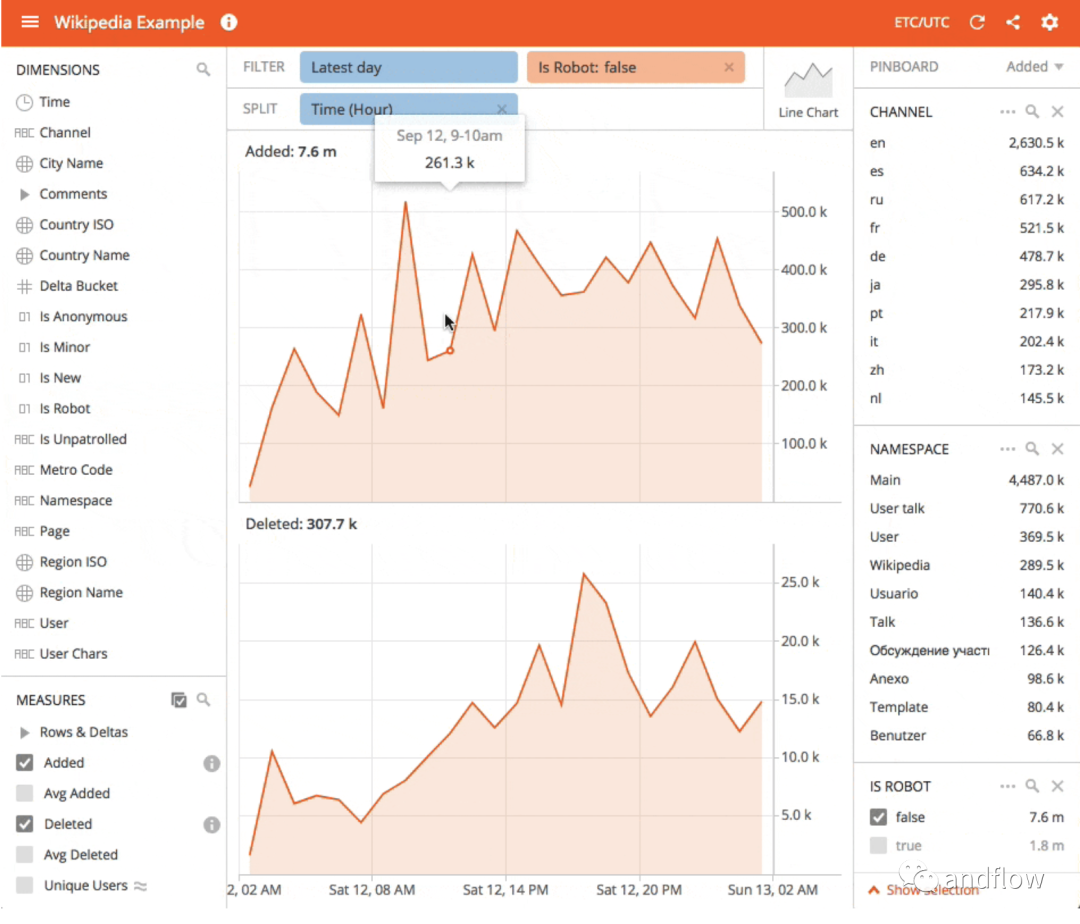The width and height of the screenshot is (1080, 924).
Task: Filter by the 'Wikipedia' namespace row
Action: tap(966, 565)
